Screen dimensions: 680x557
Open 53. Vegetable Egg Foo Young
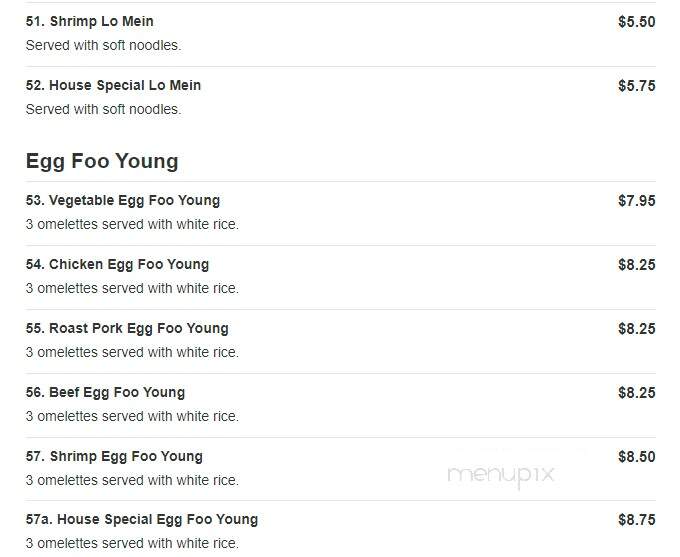[x=123, y=200]
